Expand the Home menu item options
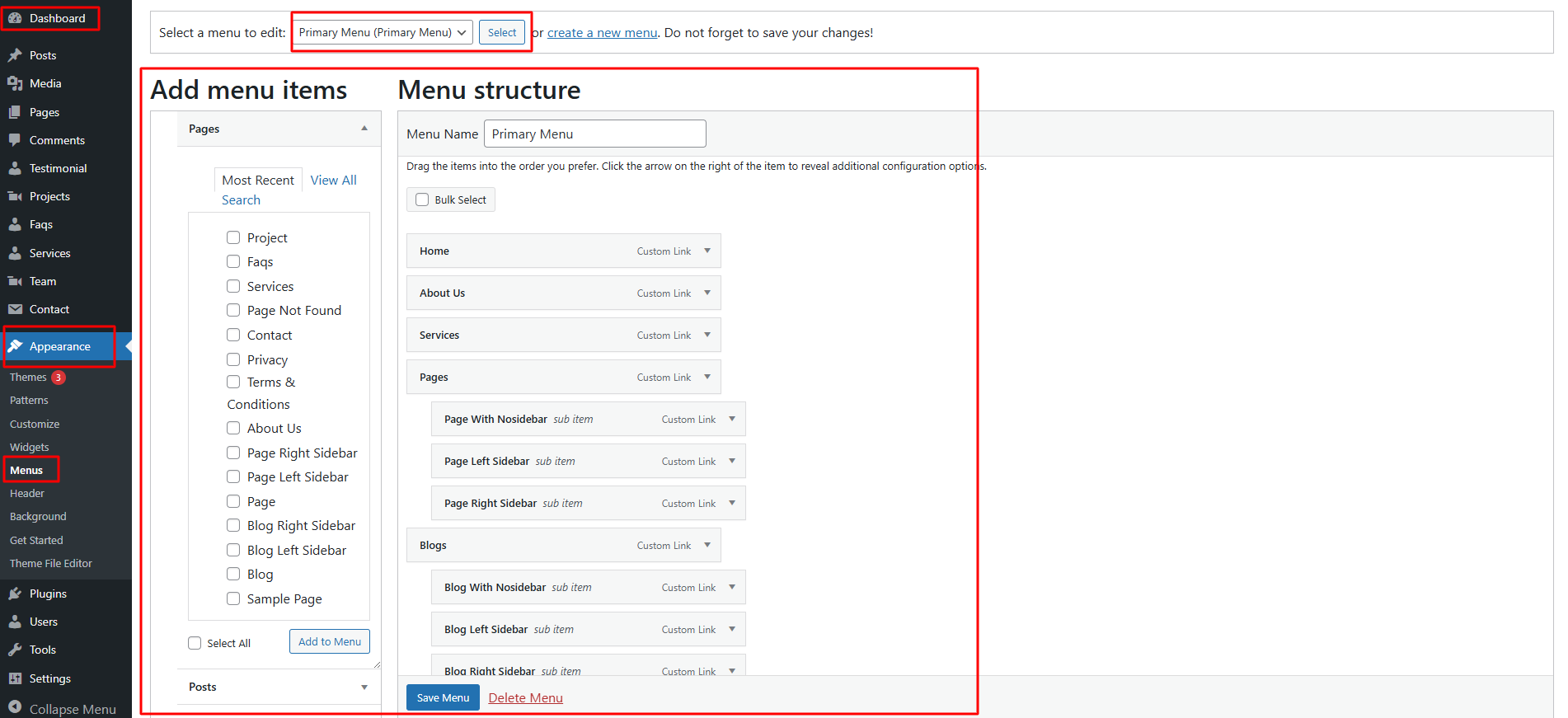Screen dimensions: 1568x718 pyautogui.click(x=707, y=251)
